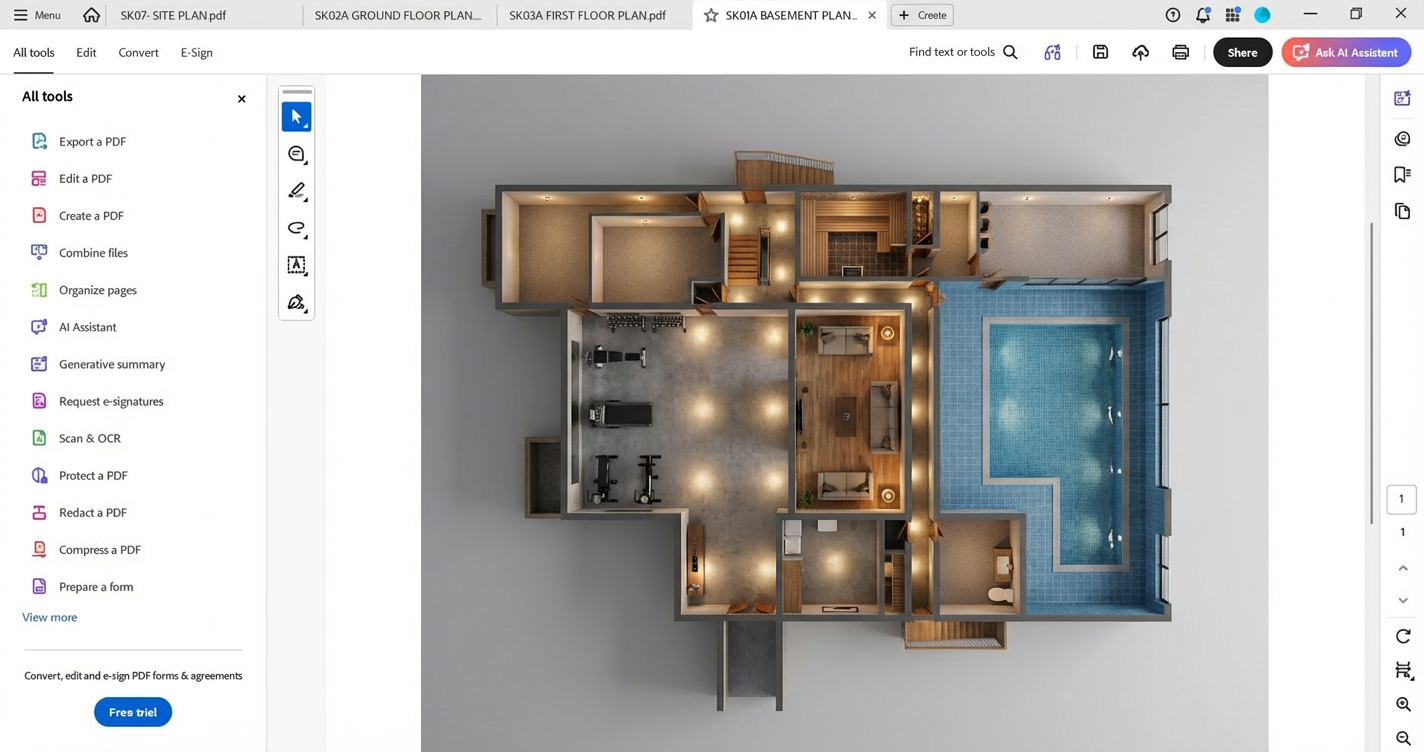
Task: Close the All tools panel
Action: [x=241, y=98]
